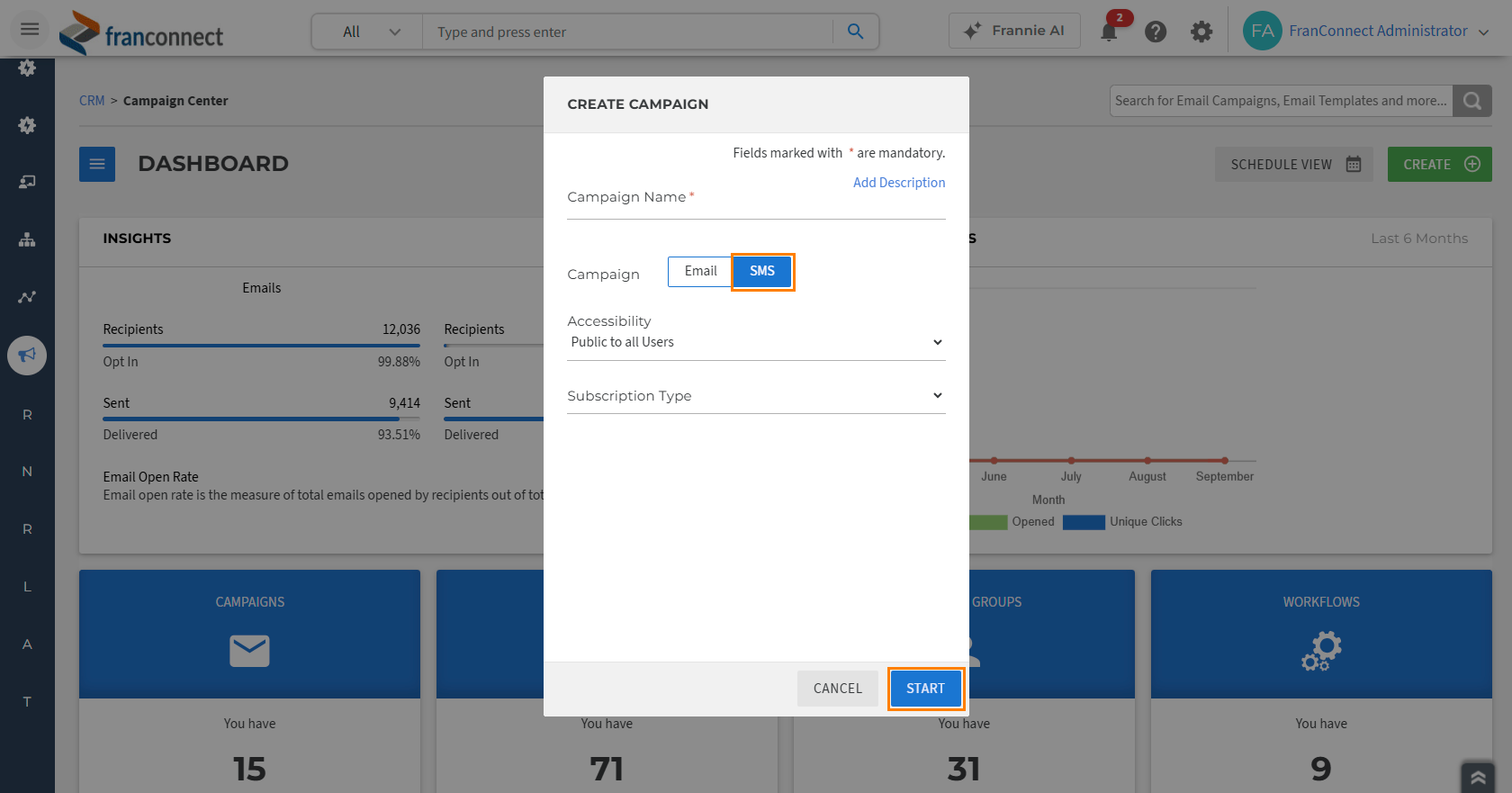
Task: Click CANCEL in the Create Campaign dialog
Action: point(838,689)
